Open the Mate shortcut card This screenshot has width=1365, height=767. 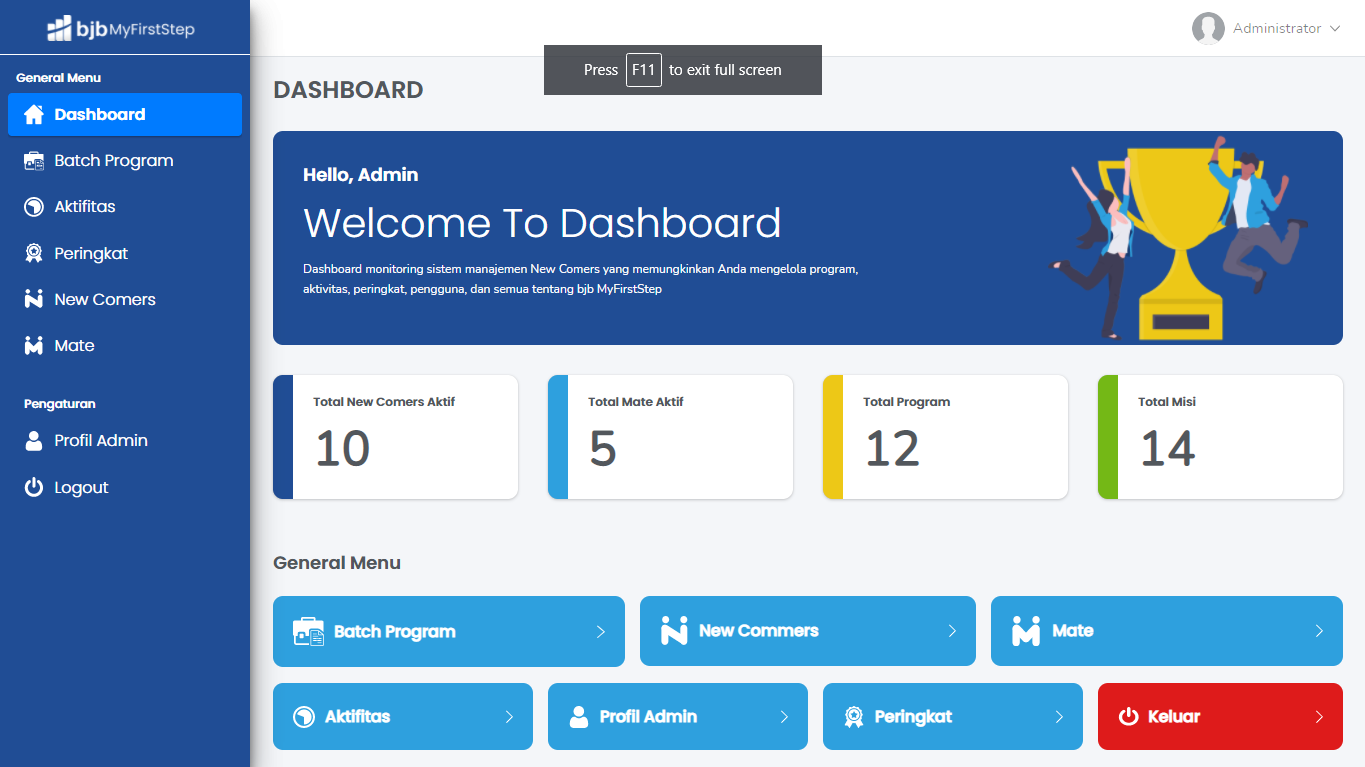[1167, 631]
